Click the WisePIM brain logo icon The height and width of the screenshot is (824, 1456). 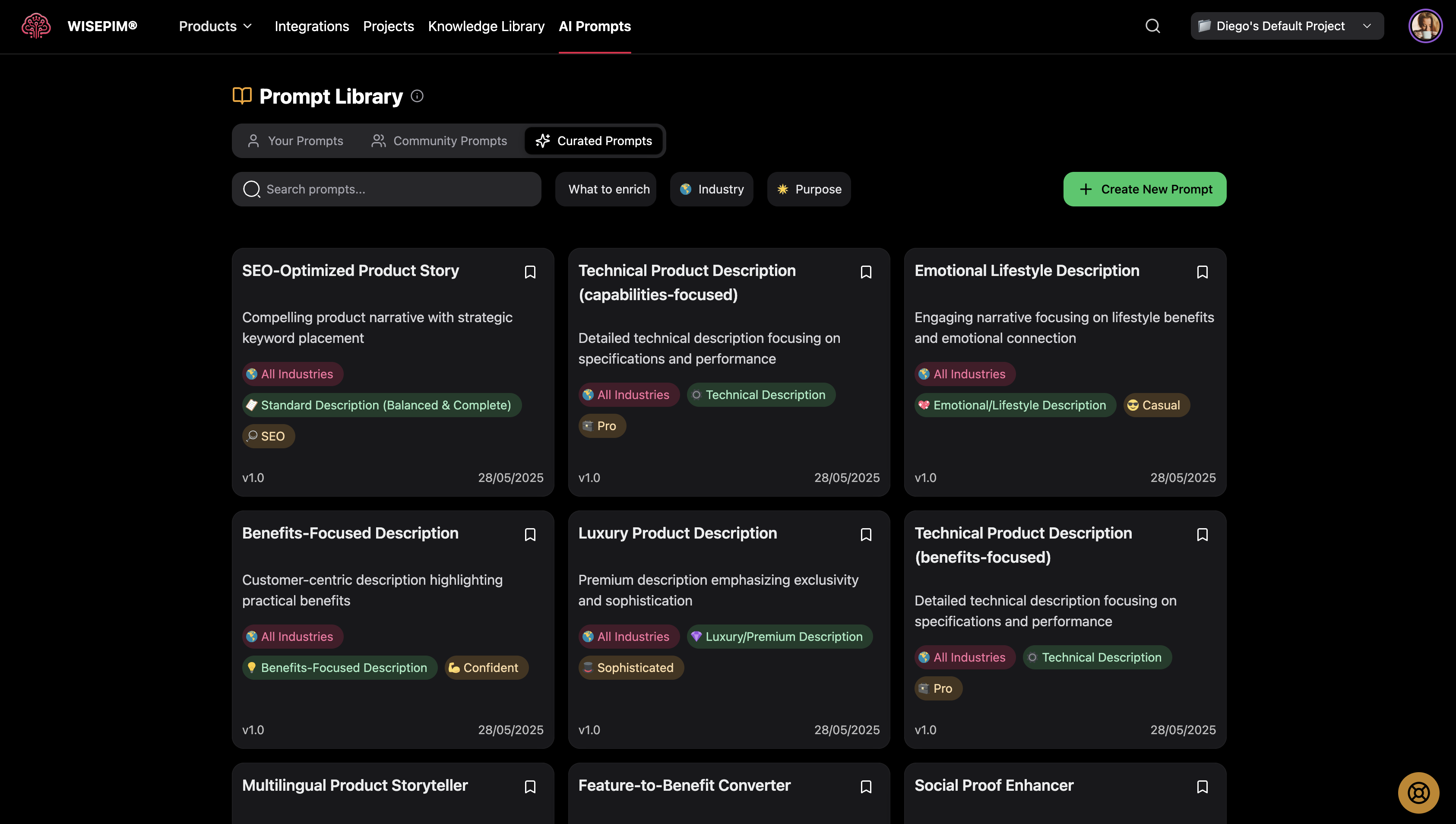click(x=36, y=26)
